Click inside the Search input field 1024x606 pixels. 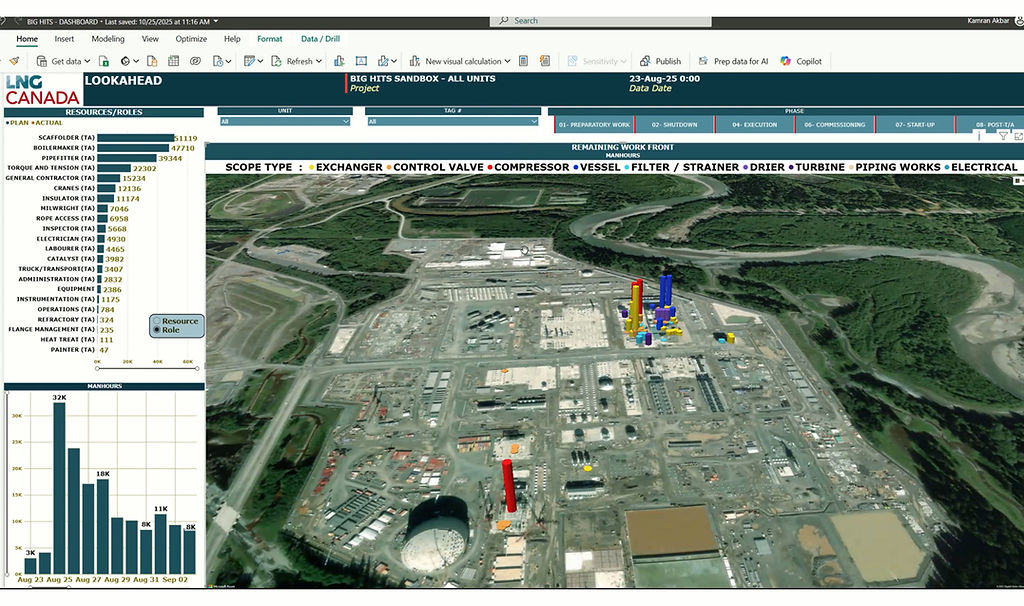click(x=601, y=21)
